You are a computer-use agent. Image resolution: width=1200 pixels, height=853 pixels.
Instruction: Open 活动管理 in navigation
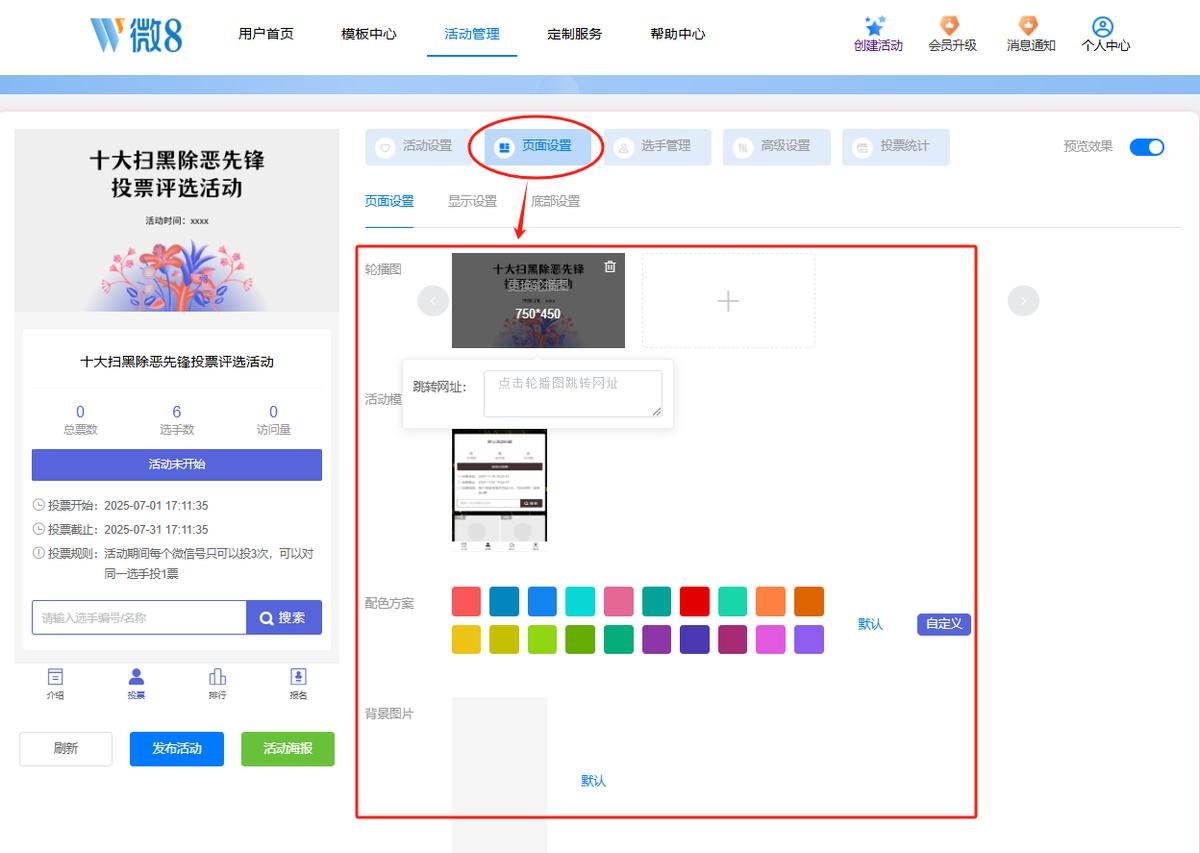tap(472, 34)
